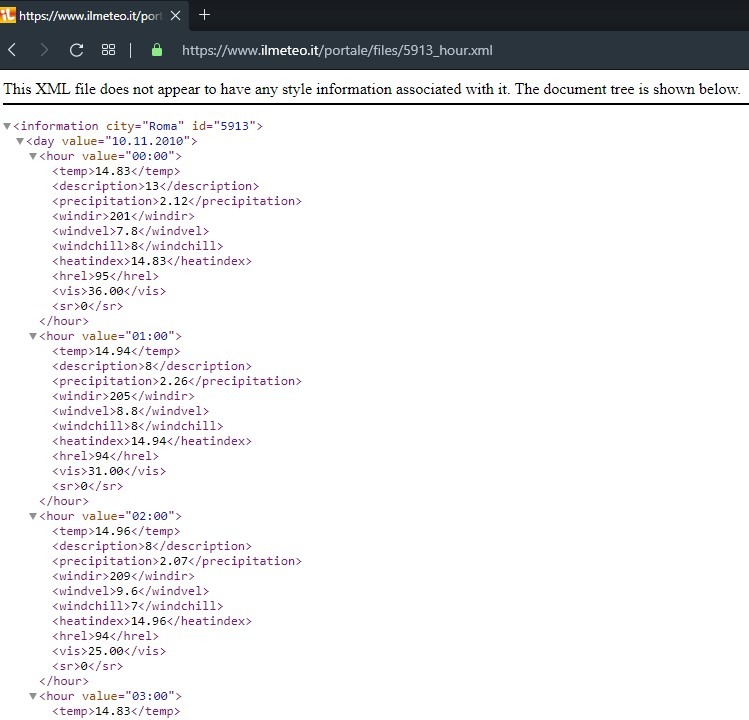Collapse the information city Roma node
Image resolution: width=749 pixels, height=720 pixels.
point(7,126)
